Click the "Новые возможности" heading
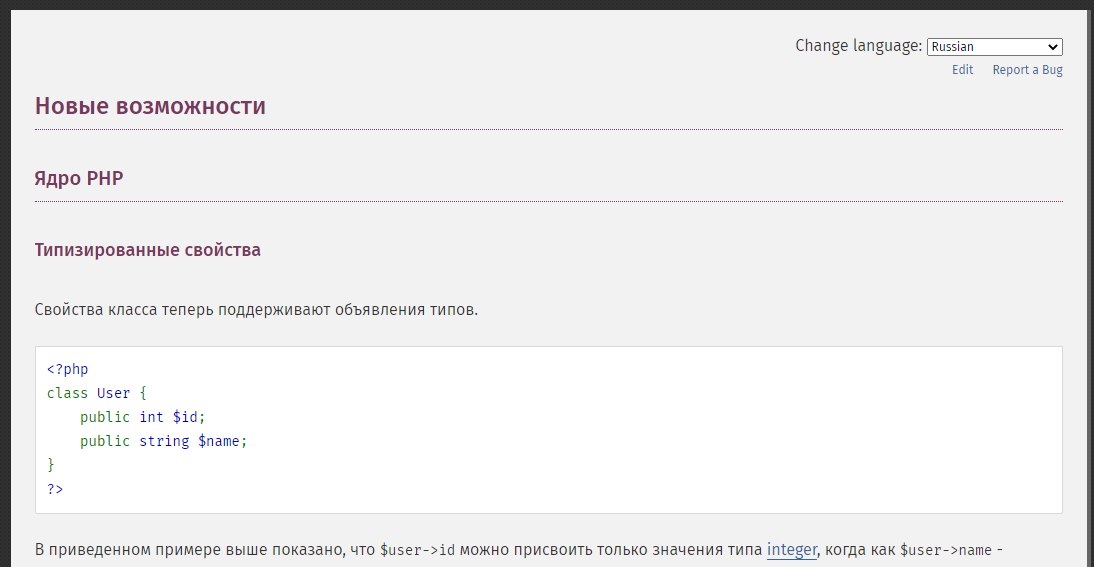 click(x=150, y=106)
